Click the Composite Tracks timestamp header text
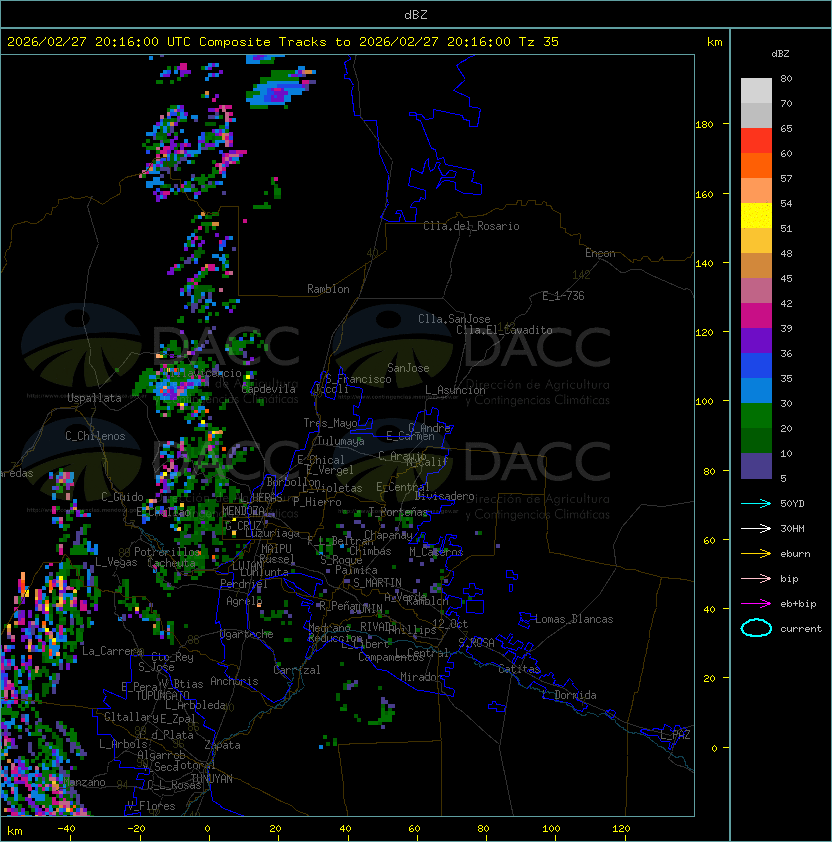This screenshot has width=832, height=842. click(283, 42)
